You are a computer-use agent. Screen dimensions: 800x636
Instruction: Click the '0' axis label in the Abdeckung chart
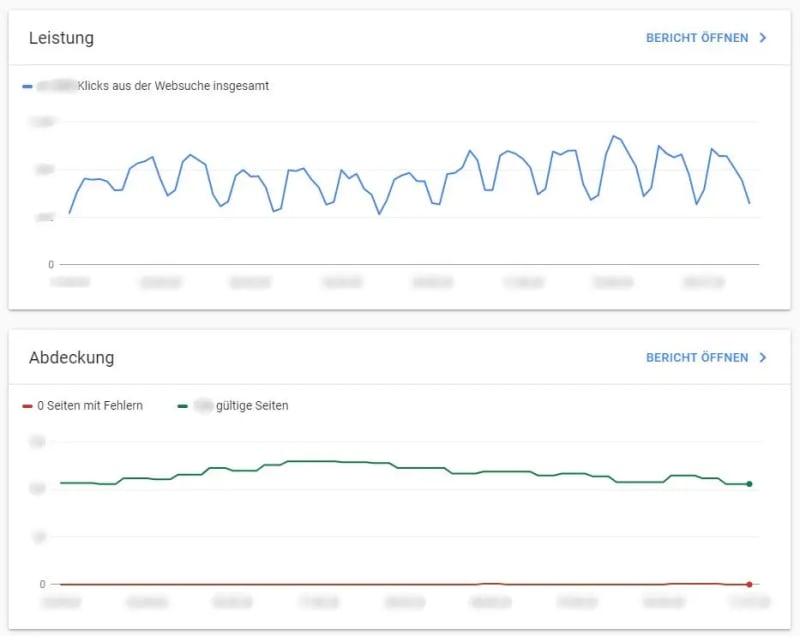pos(42,584)
